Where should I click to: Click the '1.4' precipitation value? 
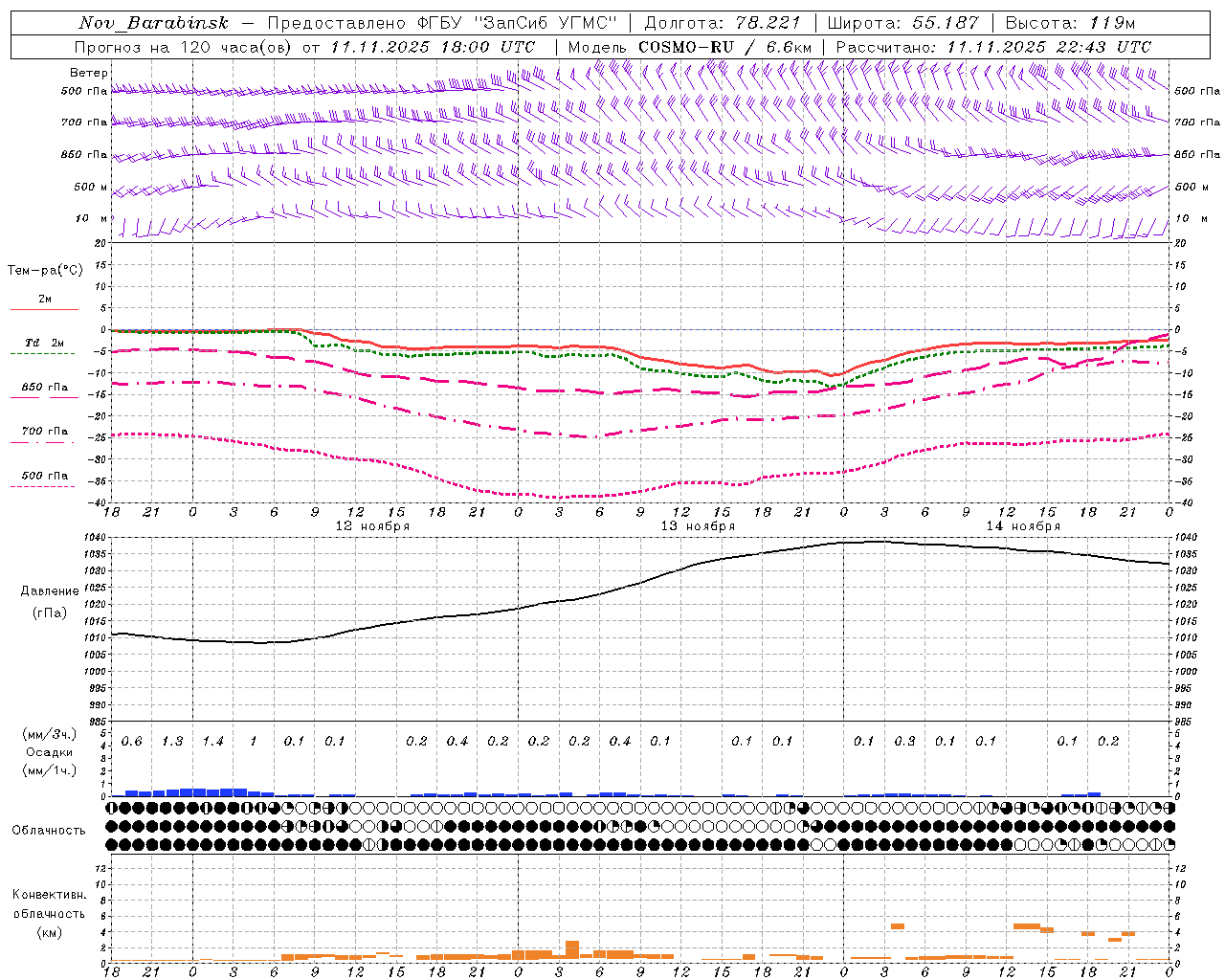[x=212, y=742]
